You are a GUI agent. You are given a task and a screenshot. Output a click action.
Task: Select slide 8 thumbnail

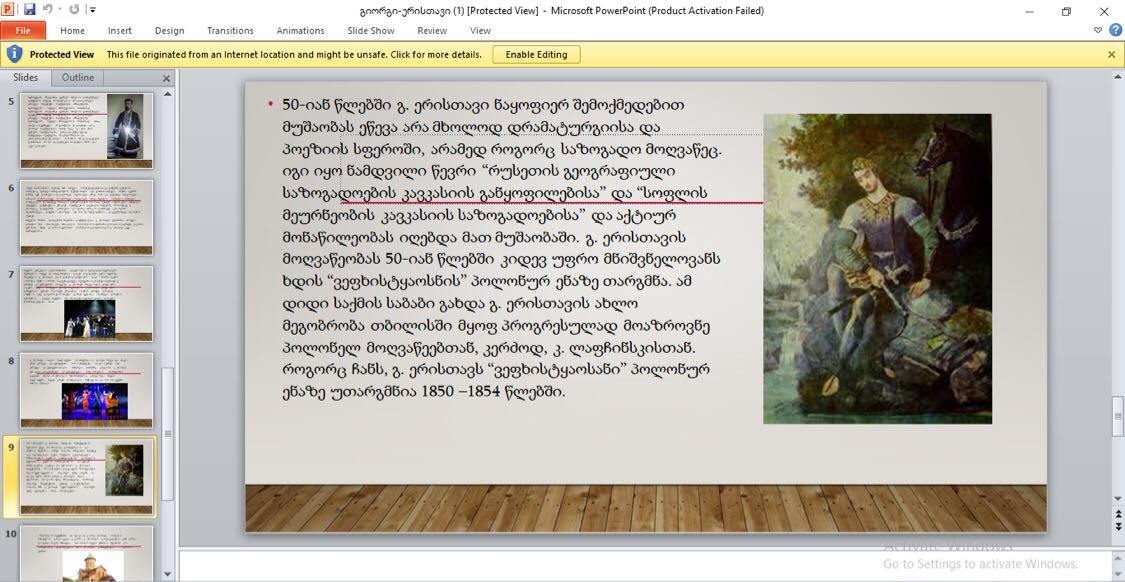point(87,390)
